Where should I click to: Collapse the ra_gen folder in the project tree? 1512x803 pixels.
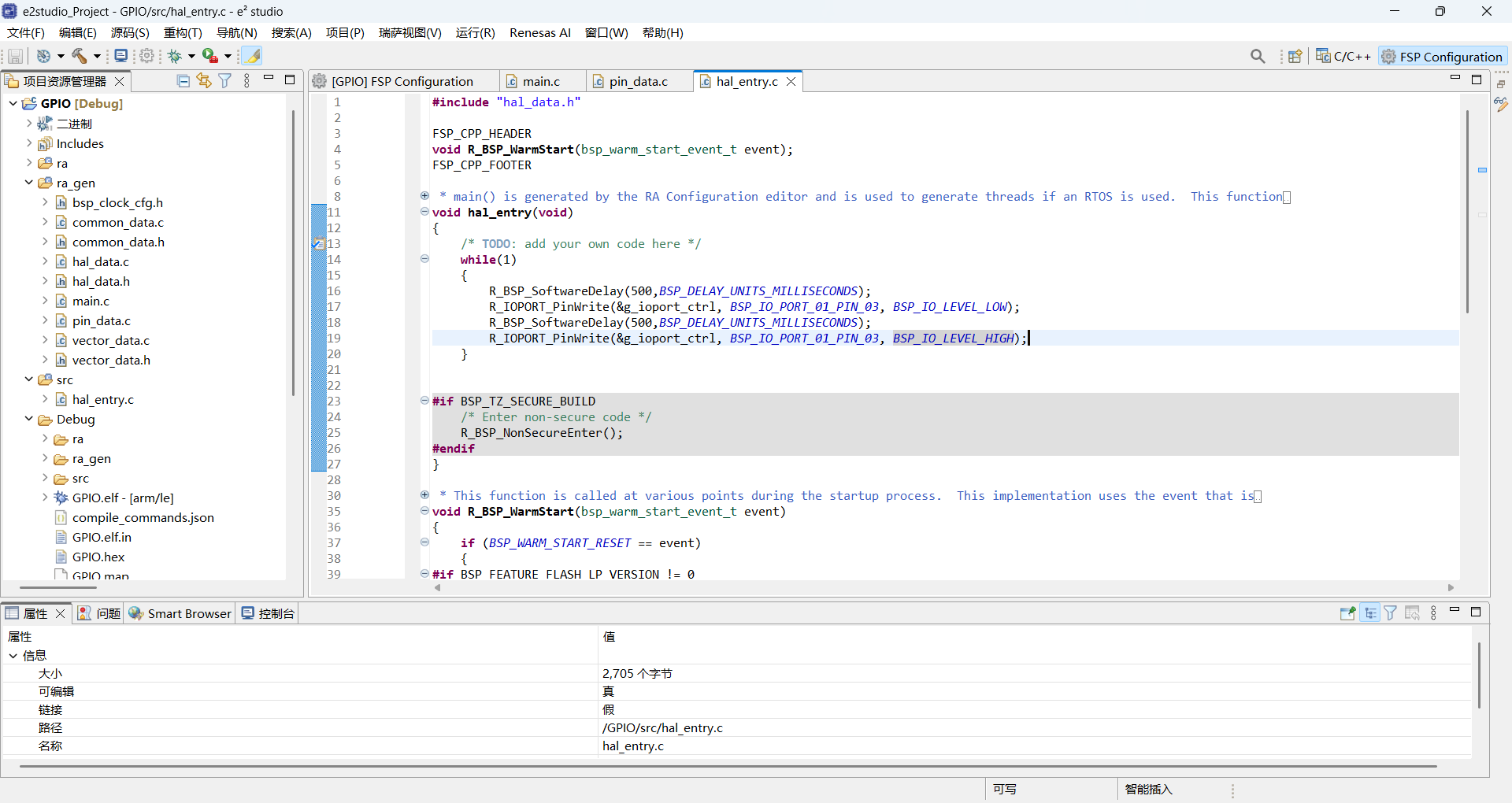[x=29, y=183]
